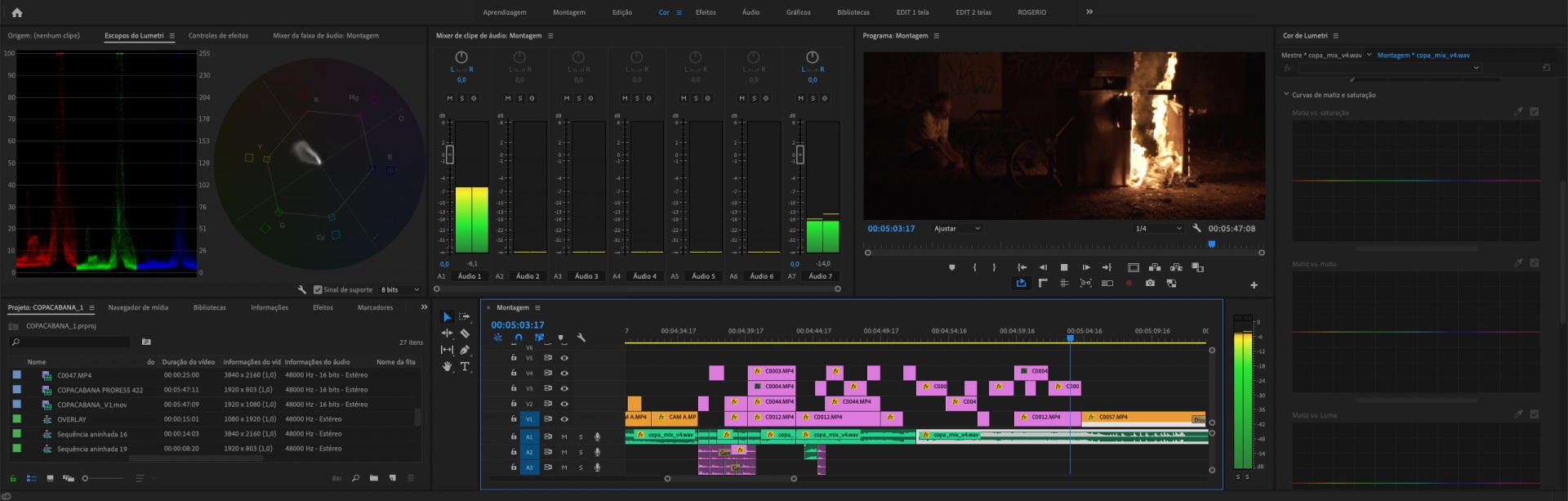Hide video track V2 with the eye icon
The width and height of the screenshot is (1568, 501).
click(564, 404)
